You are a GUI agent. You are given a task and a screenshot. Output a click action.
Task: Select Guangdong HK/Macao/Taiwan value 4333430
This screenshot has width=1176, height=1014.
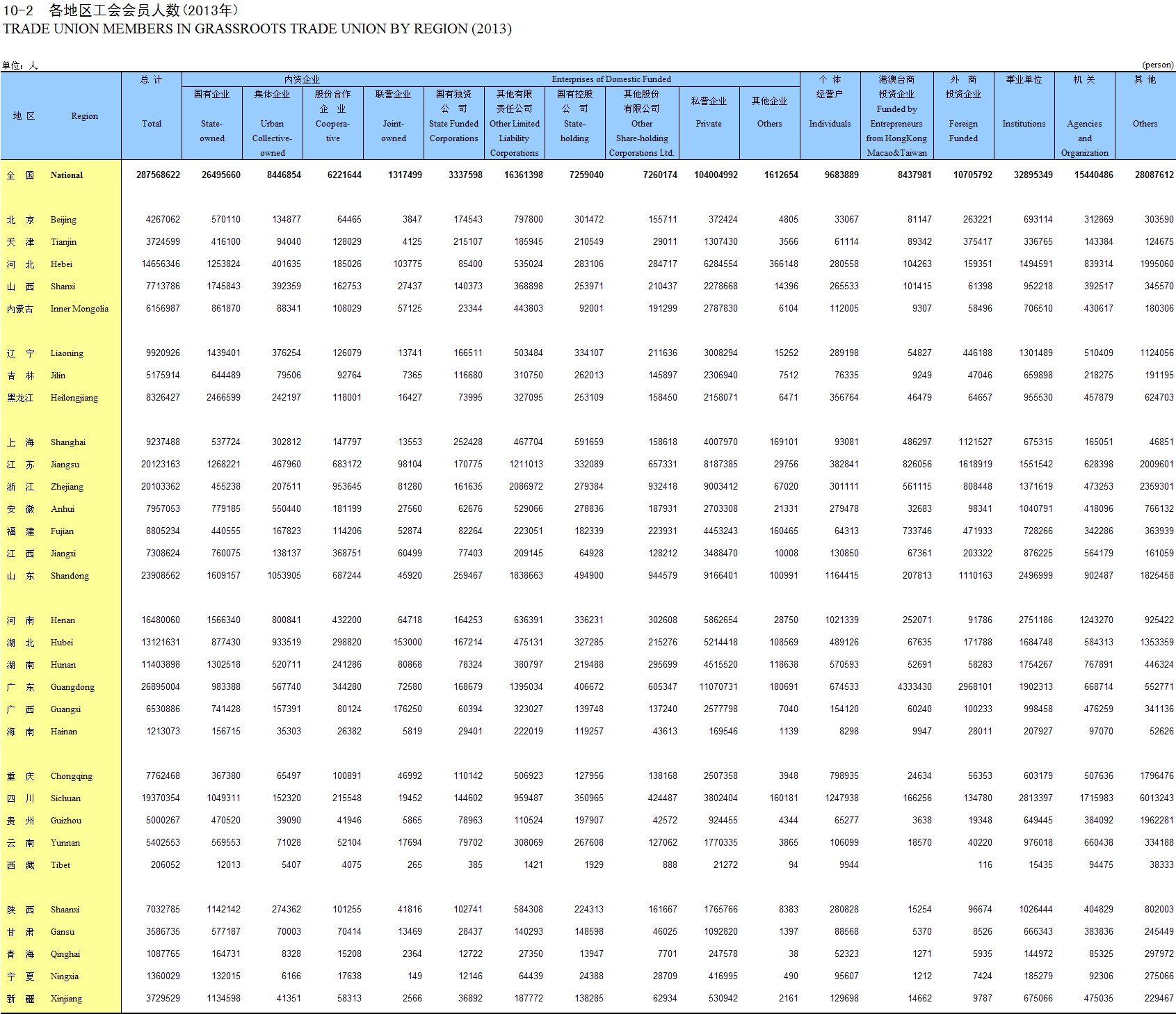pyautogui.click(x=915, y=687)
